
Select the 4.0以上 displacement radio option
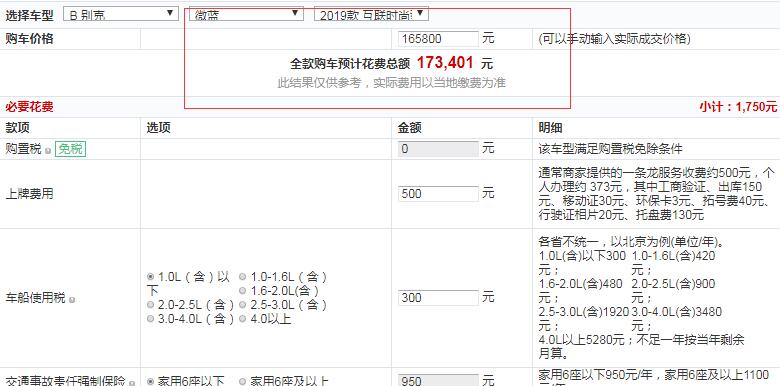click(x=242, y=319)
